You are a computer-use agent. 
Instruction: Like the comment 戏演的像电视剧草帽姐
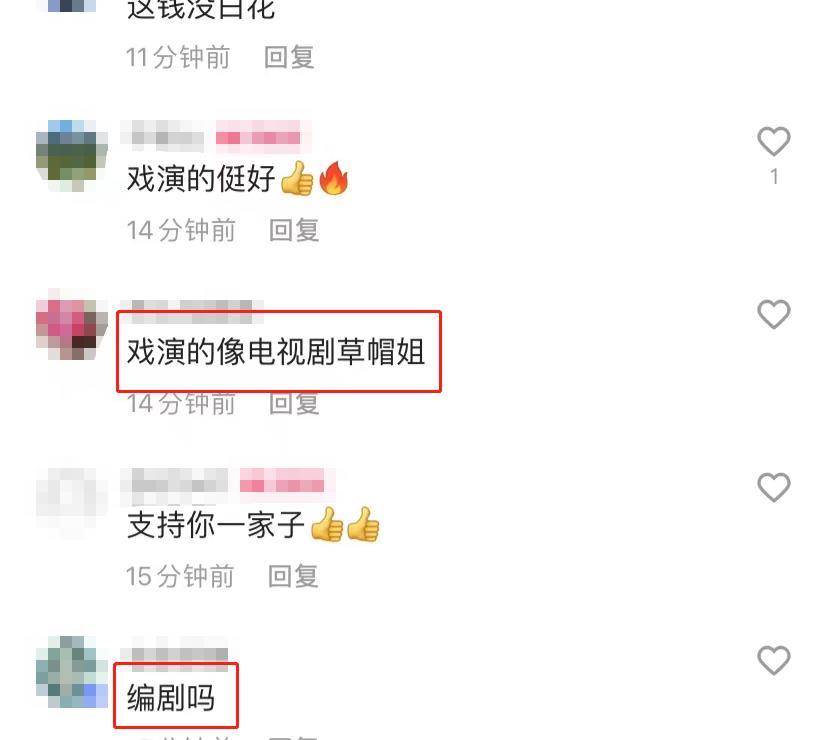pos(774,314)
